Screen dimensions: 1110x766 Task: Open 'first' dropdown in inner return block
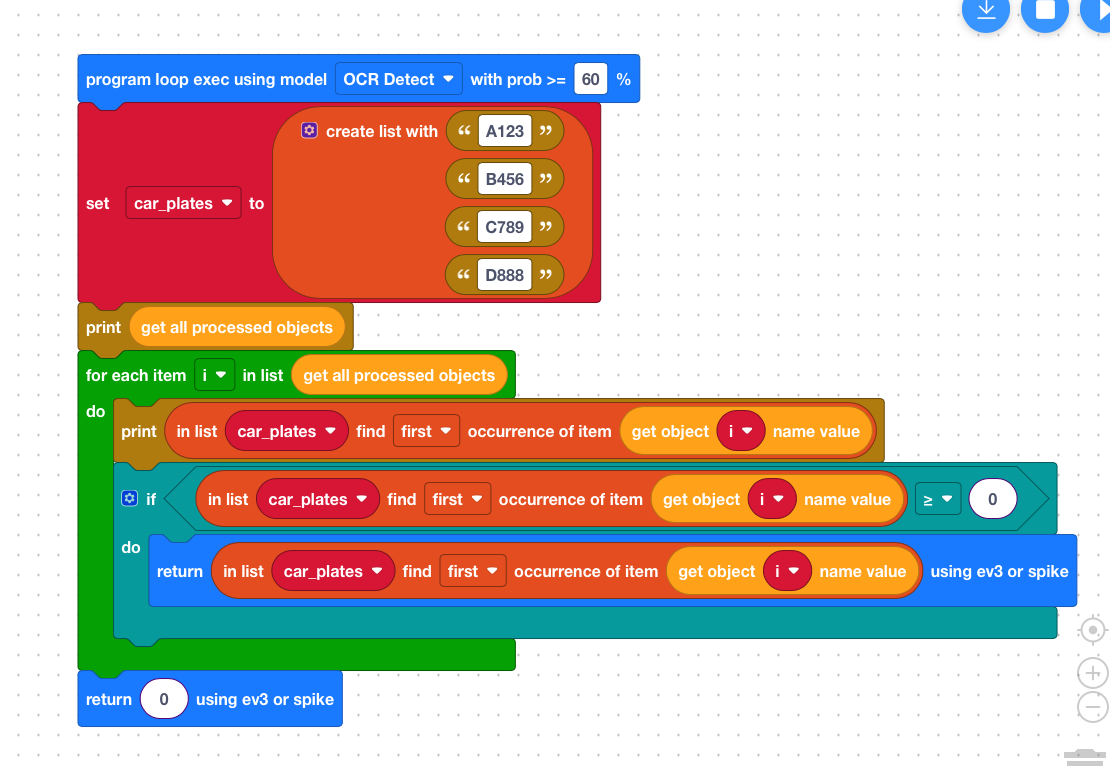(473, 571)
